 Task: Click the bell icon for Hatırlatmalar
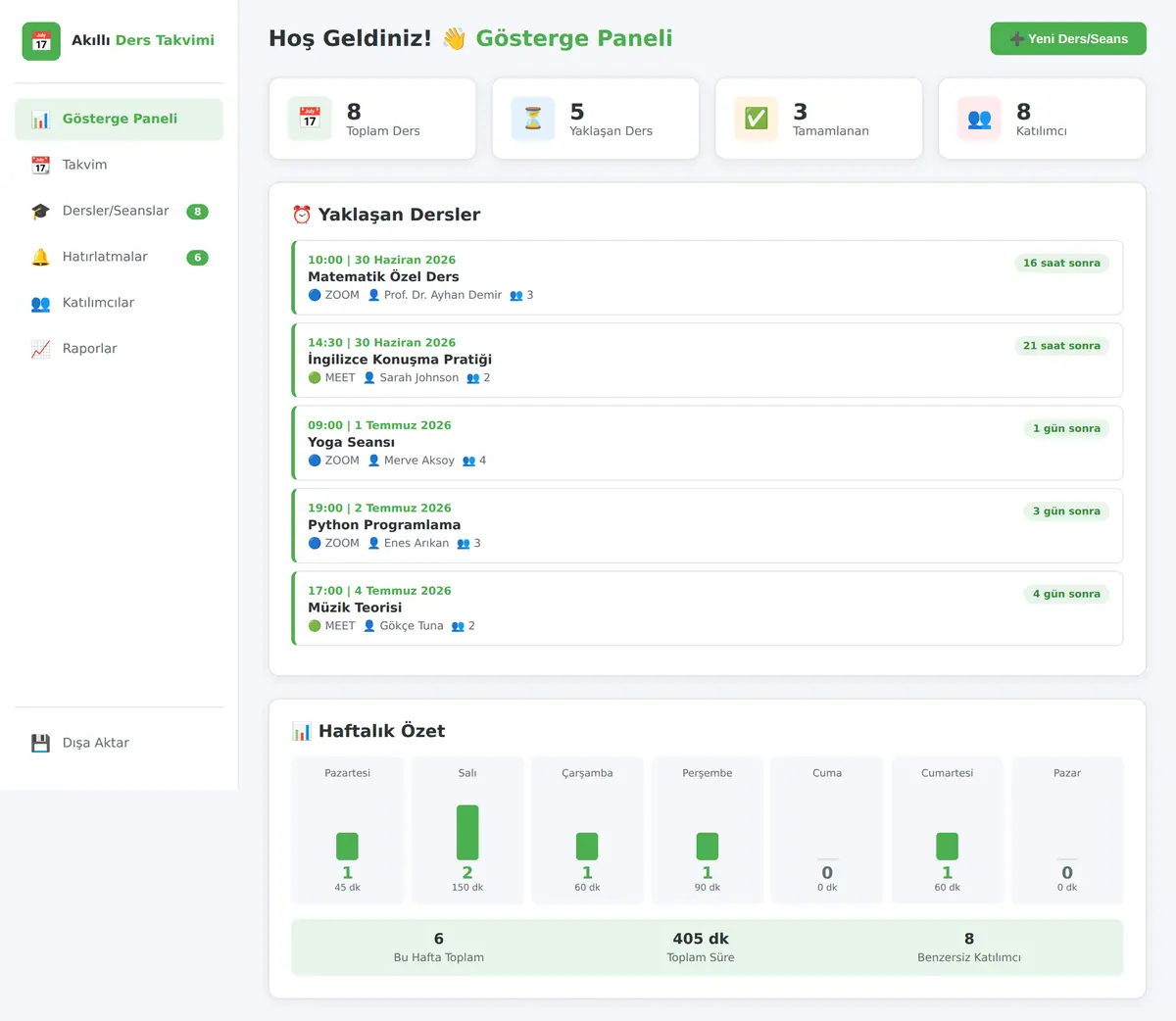(40, 258)
